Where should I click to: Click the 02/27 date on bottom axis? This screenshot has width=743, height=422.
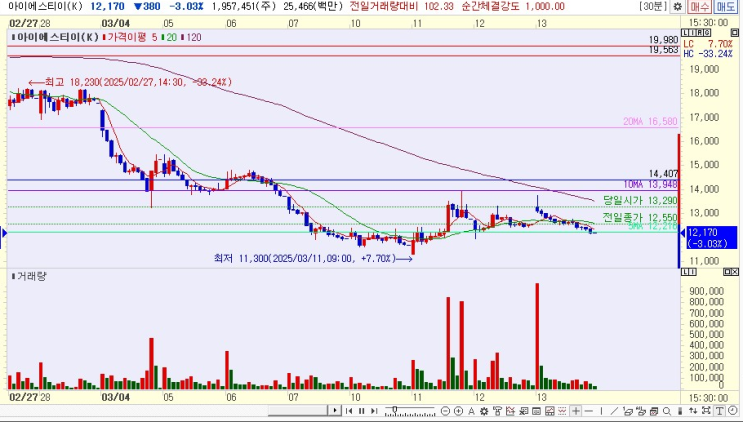pos(24,397)
